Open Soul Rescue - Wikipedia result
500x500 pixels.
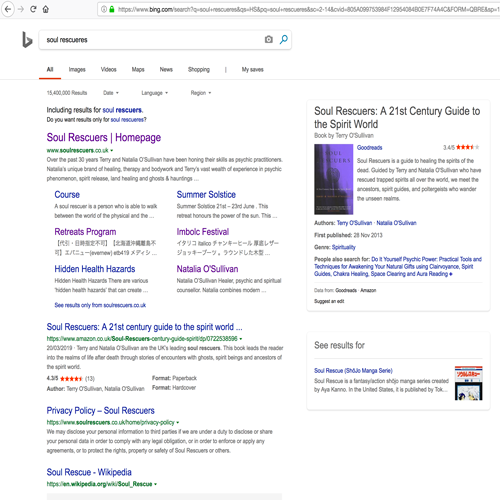[89, 472]
